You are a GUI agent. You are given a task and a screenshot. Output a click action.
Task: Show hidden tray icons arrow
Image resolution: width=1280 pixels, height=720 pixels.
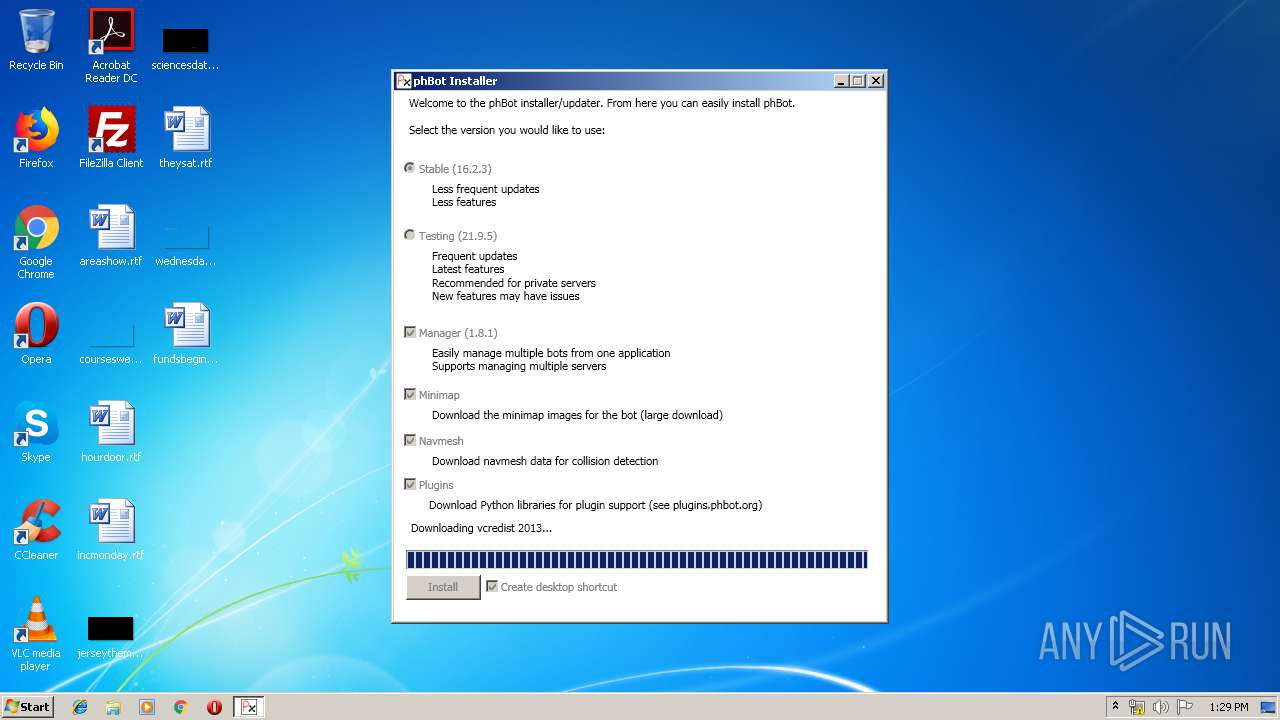pos(1115,707)
